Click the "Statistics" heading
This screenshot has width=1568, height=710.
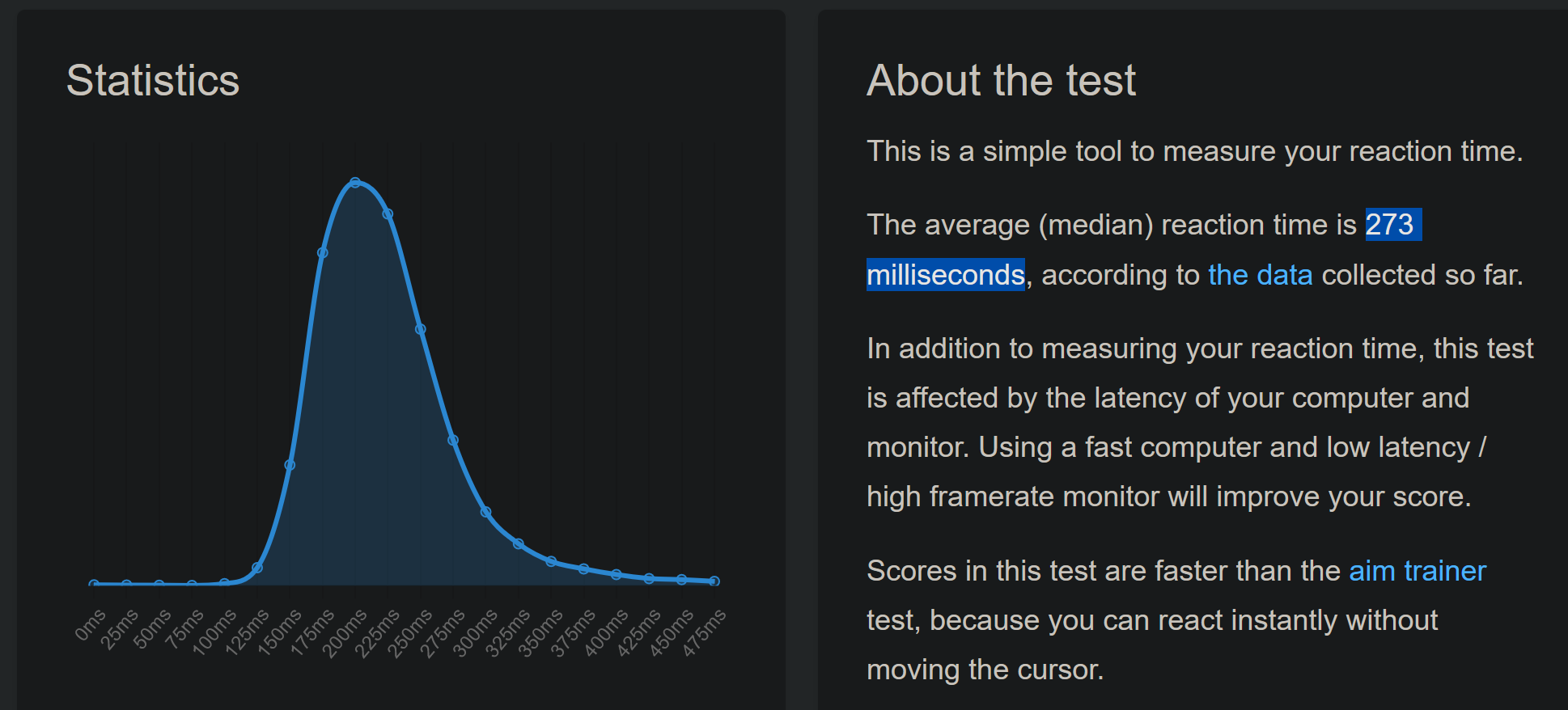coord(153,80)
